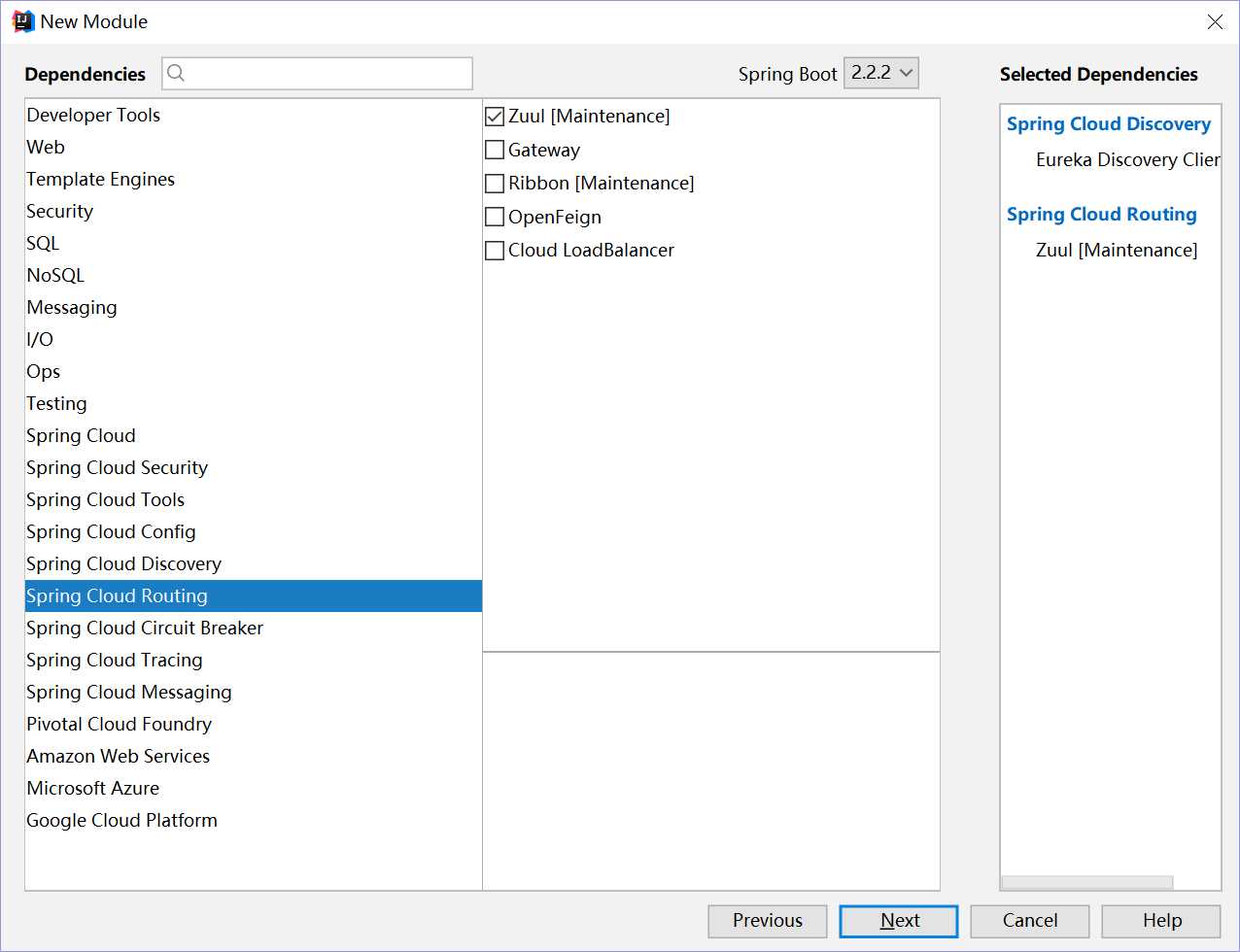Enable Cloud LoadBalancer dependency
The width and height of the screenshot is (1240, 952).
pyautogui.click(x=495, y=251)
